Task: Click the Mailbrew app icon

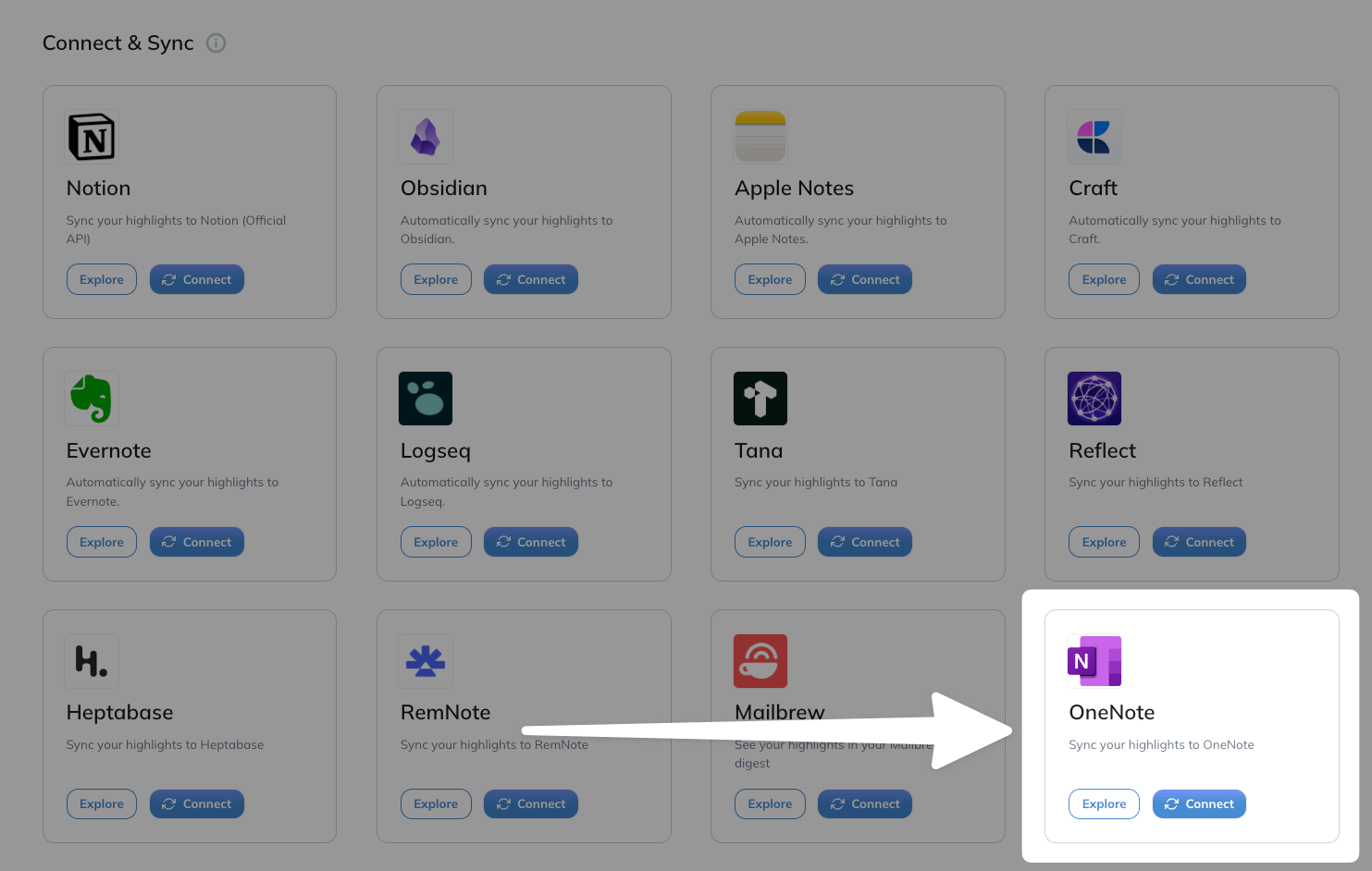Action: coord(760,660)
